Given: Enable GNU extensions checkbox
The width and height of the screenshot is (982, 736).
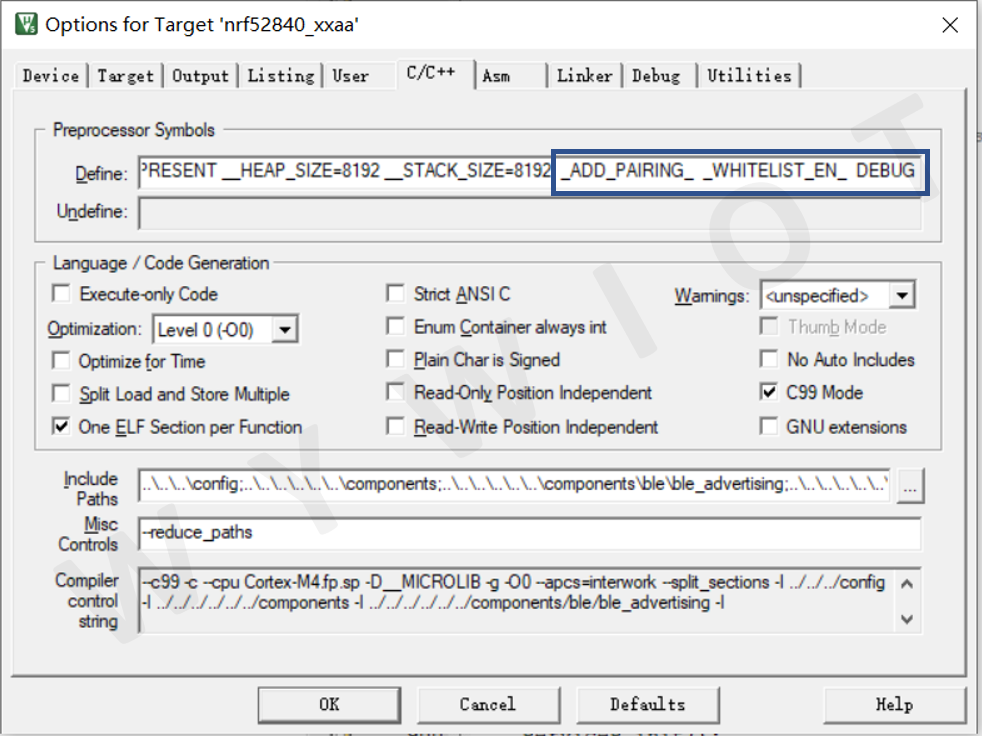Looking at the screenshot, I should (x=768, y=427).
